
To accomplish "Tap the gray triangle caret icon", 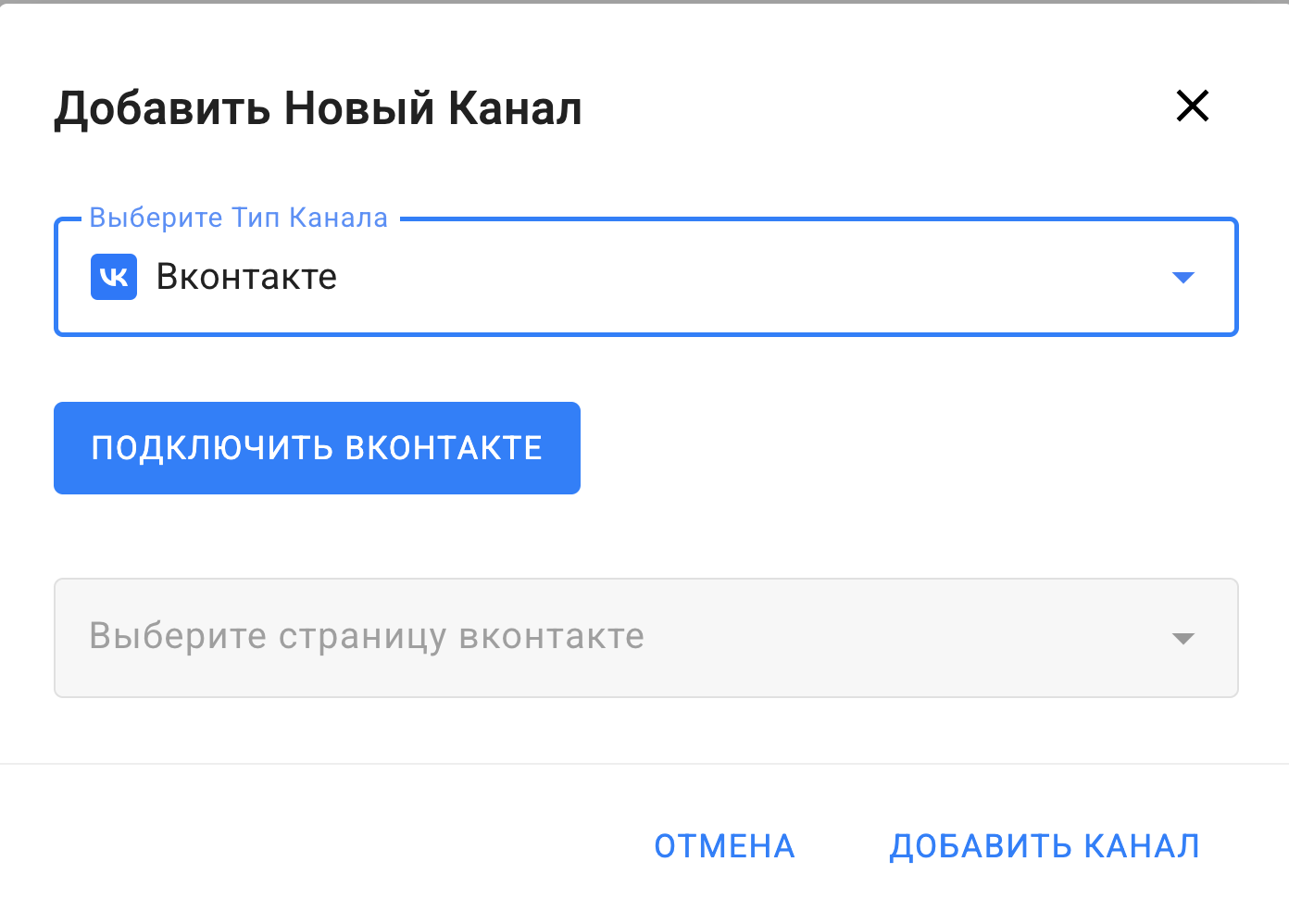I will (x=1183, y=638).
